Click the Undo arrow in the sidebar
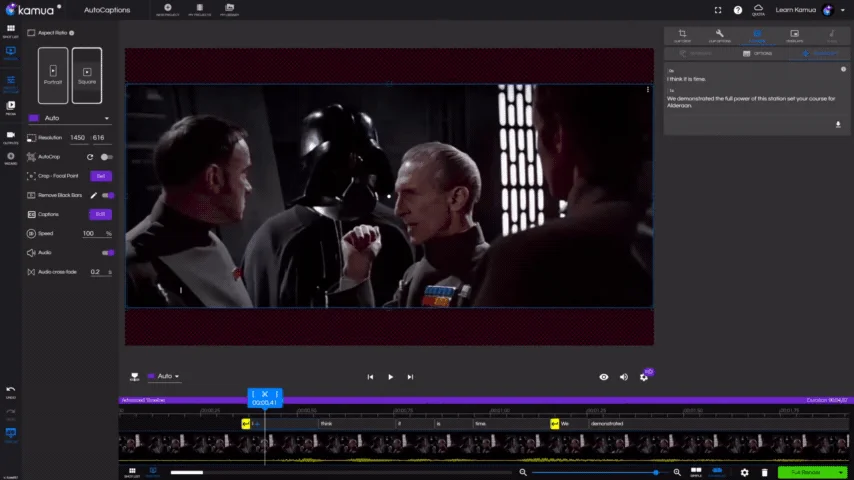Viewport: 854px width, 480px height. [10, 392]
